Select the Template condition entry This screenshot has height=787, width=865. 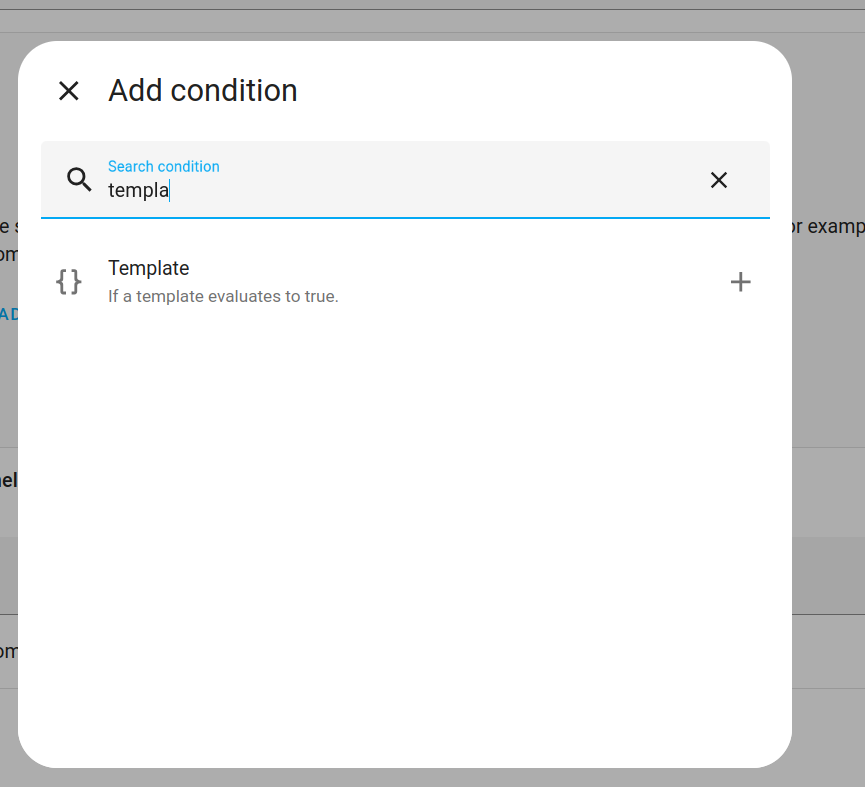tap(400, 282)
